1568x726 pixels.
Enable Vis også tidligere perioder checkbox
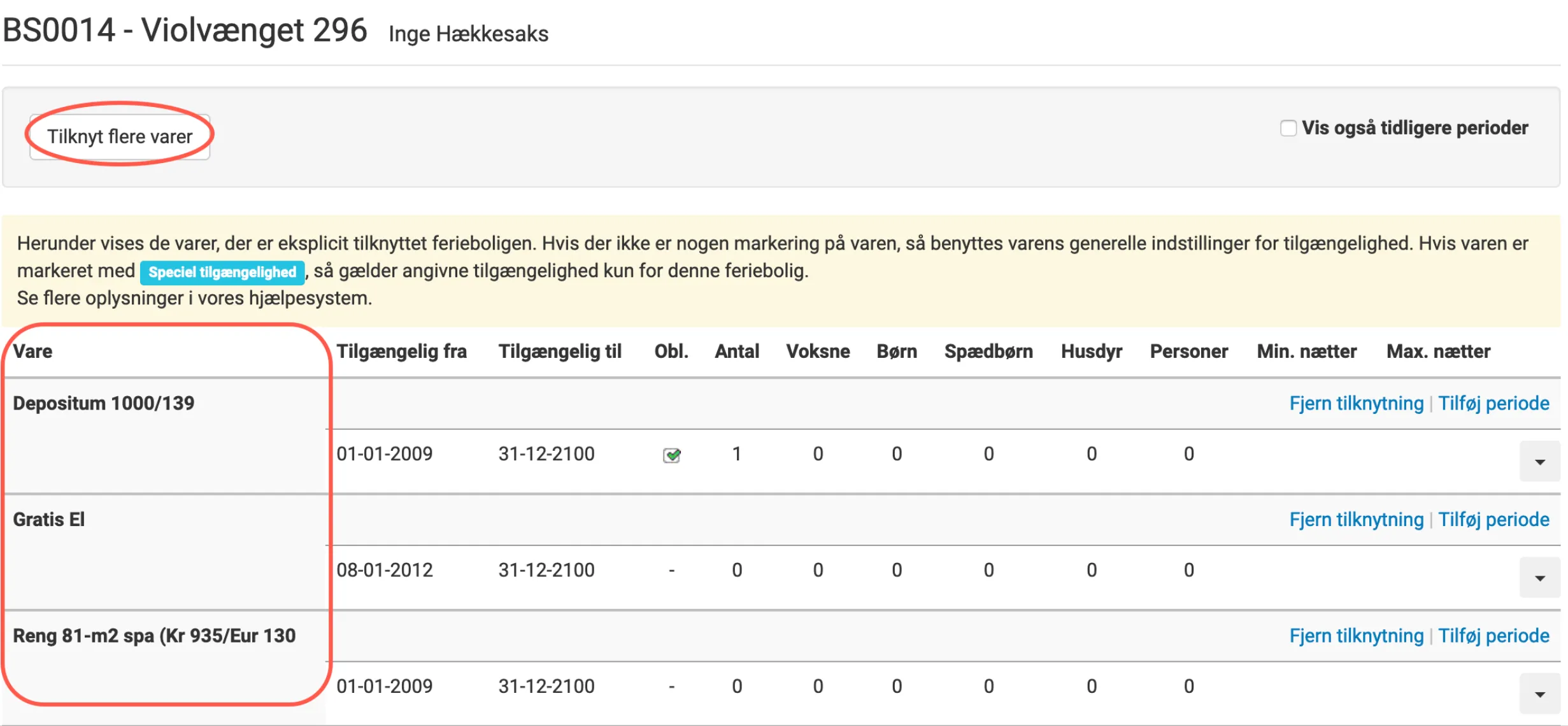coord(1288,128)
